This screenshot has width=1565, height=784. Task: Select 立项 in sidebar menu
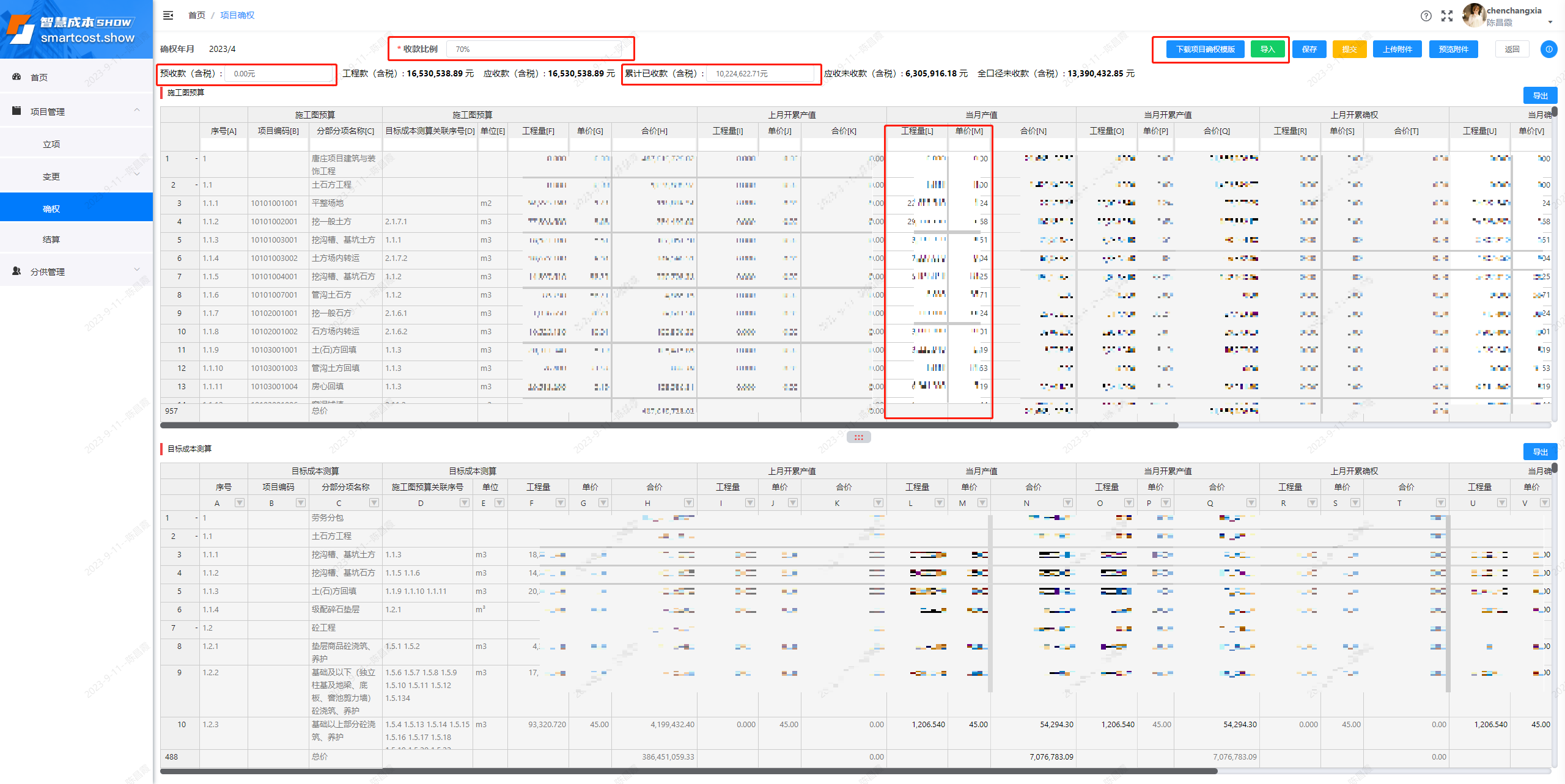51,144
